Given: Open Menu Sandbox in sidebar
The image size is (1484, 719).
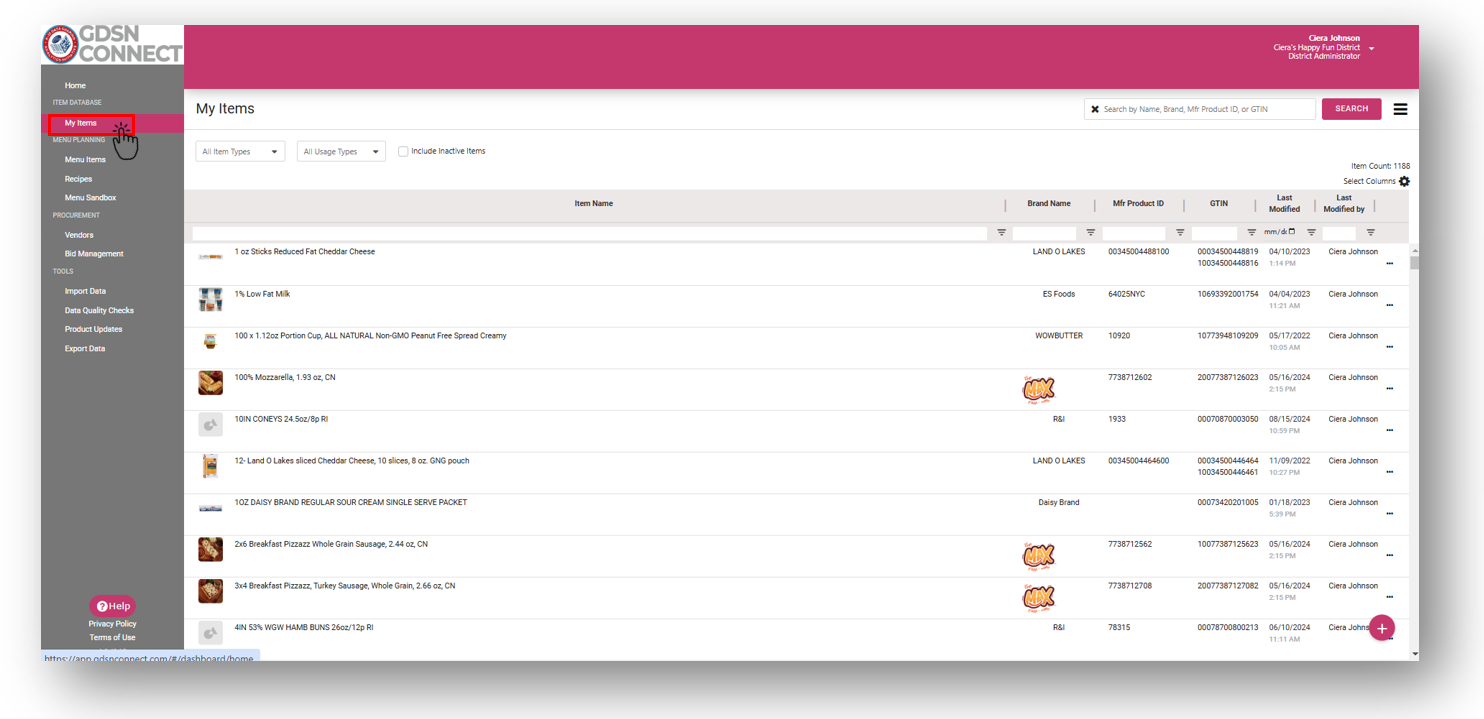Looking at the screenshot, I should pyautogui.click(x=90, y=198).
